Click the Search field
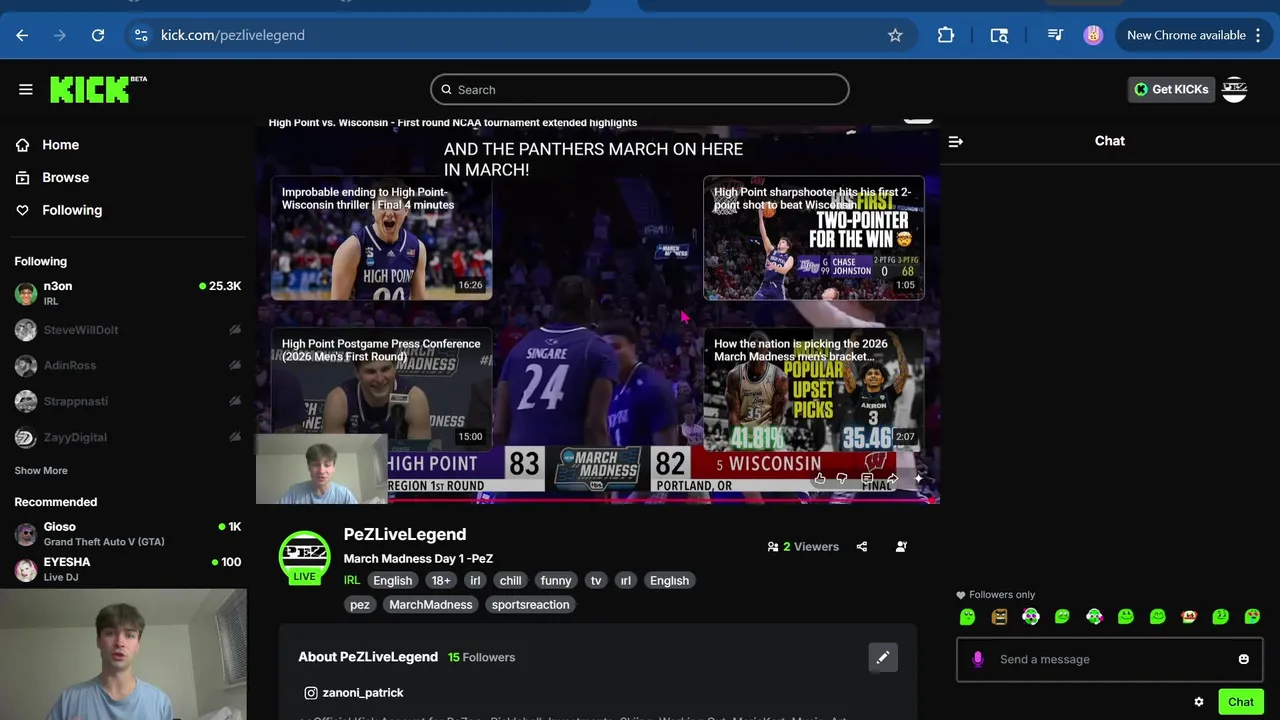Image resolution: width=1280 pixels, height=720 pixels. point(640,89)
